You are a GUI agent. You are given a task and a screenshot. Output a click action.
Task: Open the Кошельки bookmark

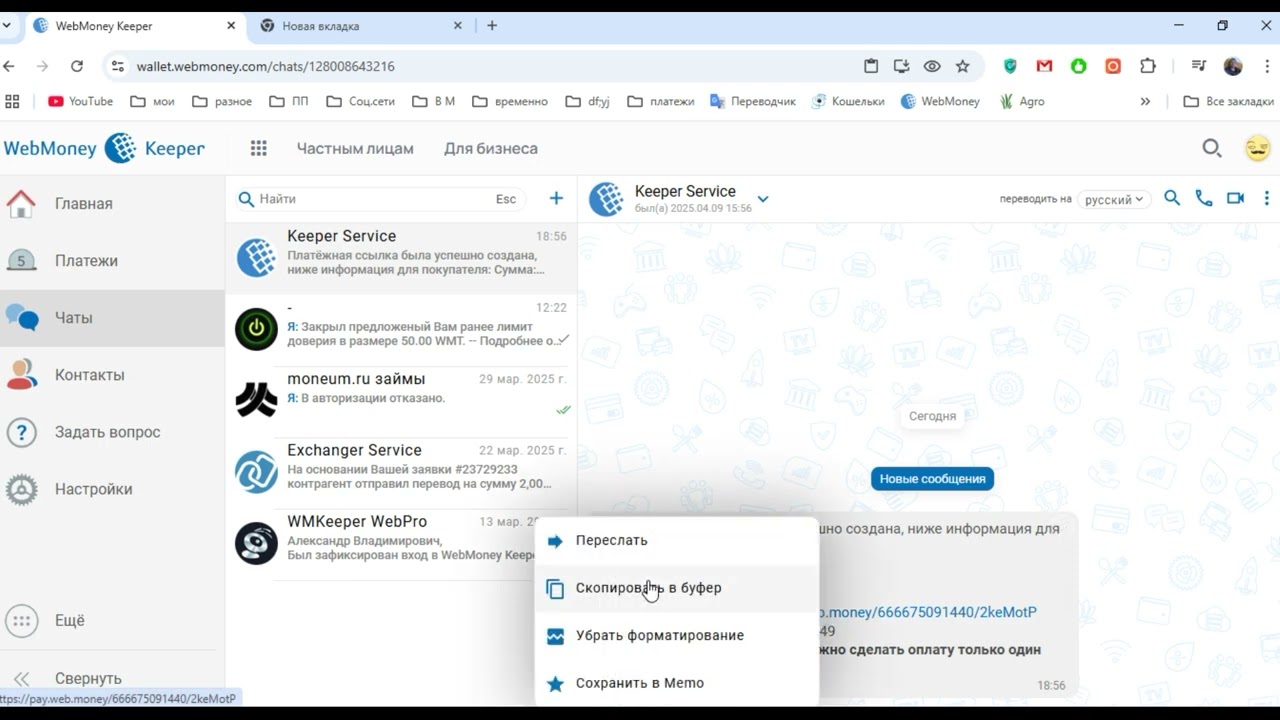tap(849, 101)
